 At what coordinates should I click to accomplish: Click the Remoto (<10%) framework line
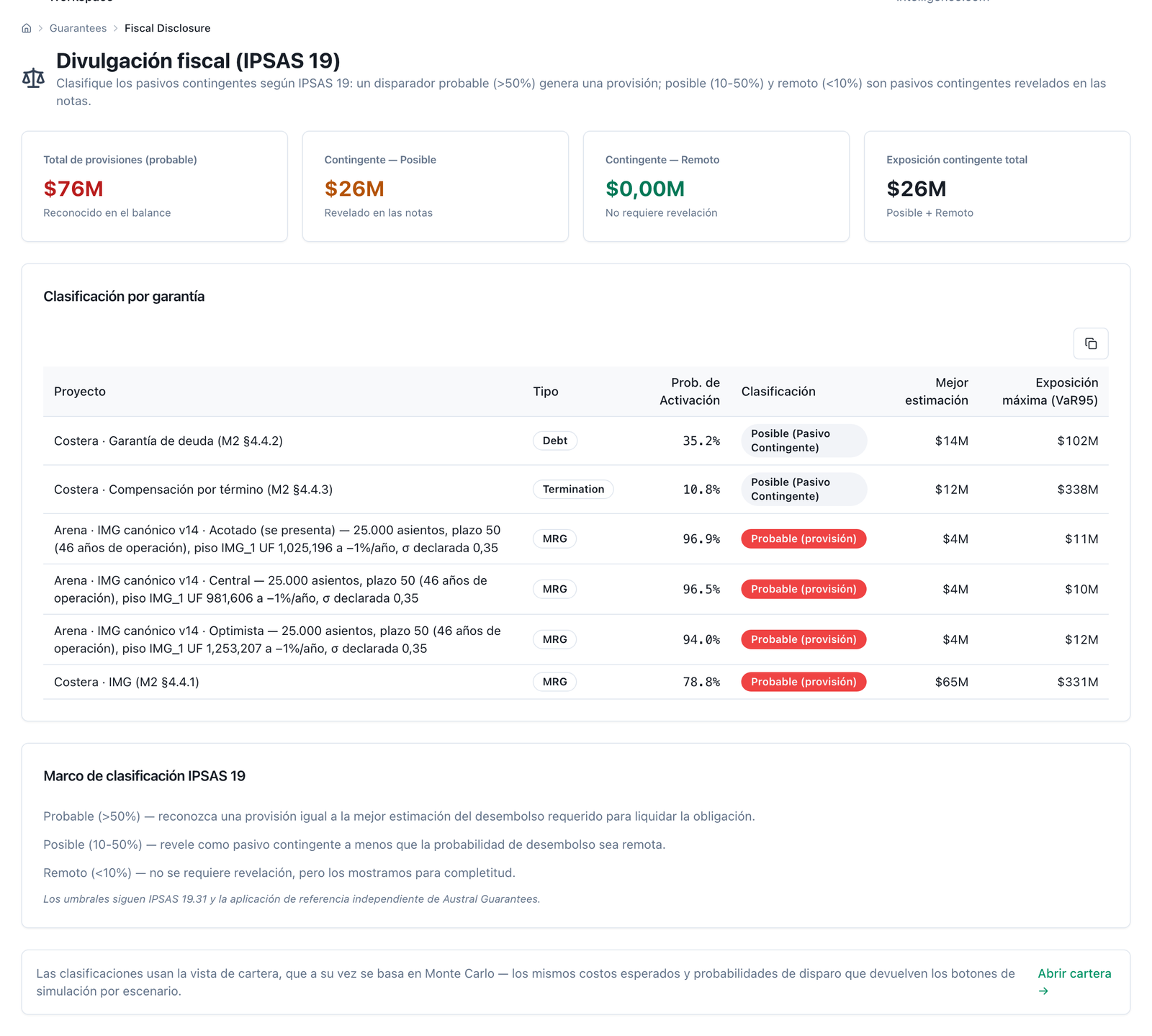pos(279,873)
